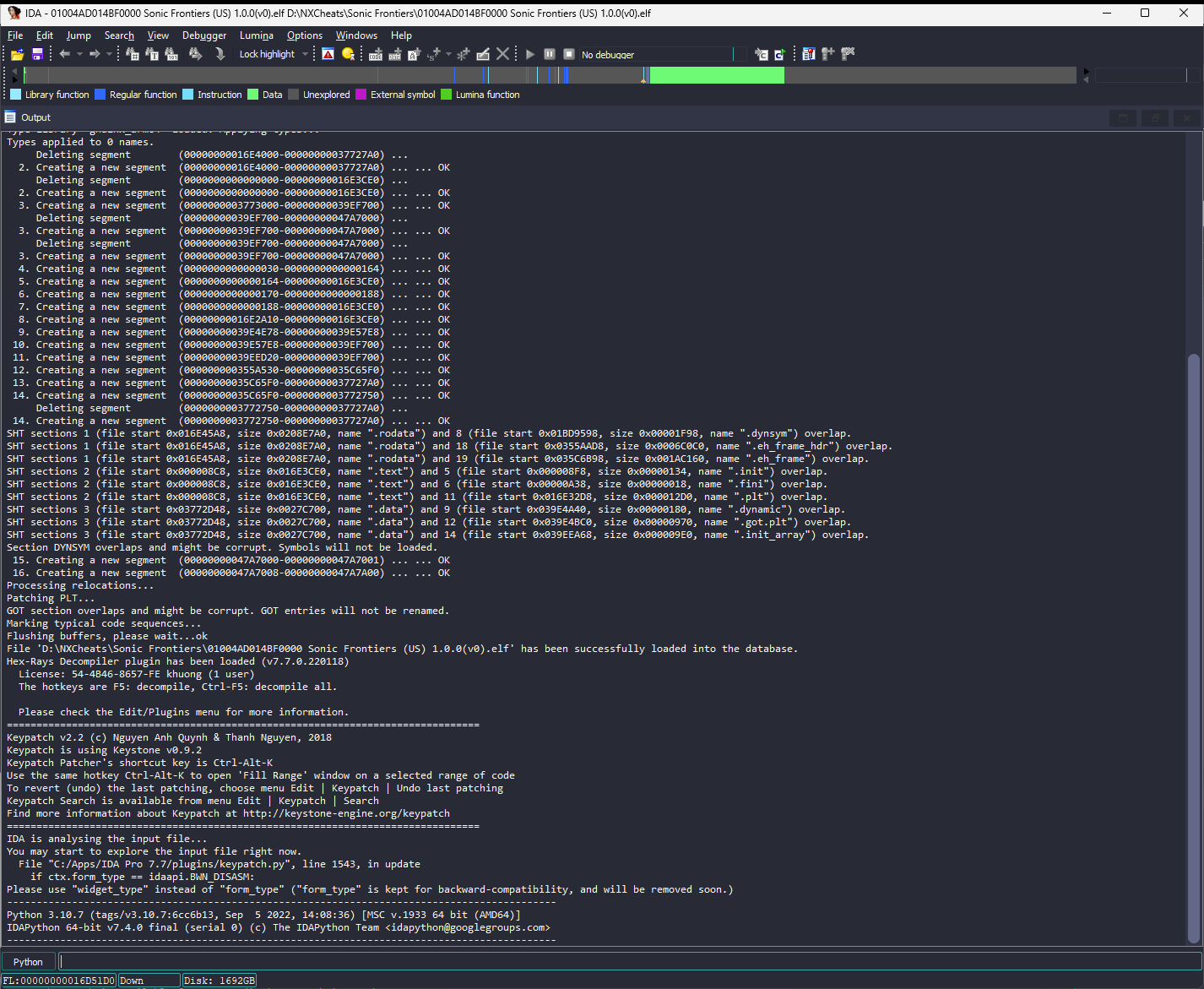Click the C icon with green arrow
The width and height of the screenshot is (1204, 989).
(780, 54)
